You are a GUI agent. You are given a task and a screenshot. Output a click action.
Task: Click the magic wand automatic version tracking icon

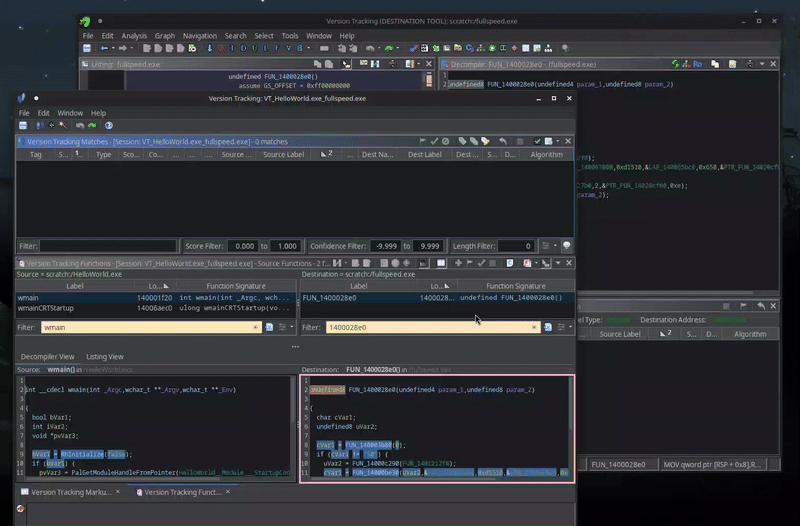click(x=63, y=126)
